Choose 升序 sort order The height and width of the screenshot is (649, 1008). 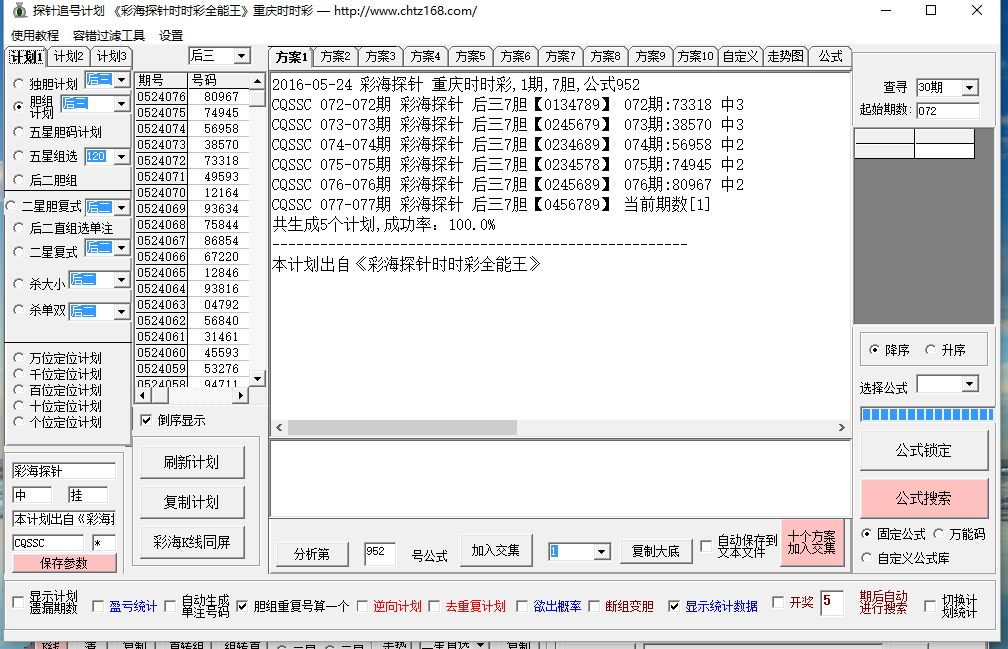(931, 350)
